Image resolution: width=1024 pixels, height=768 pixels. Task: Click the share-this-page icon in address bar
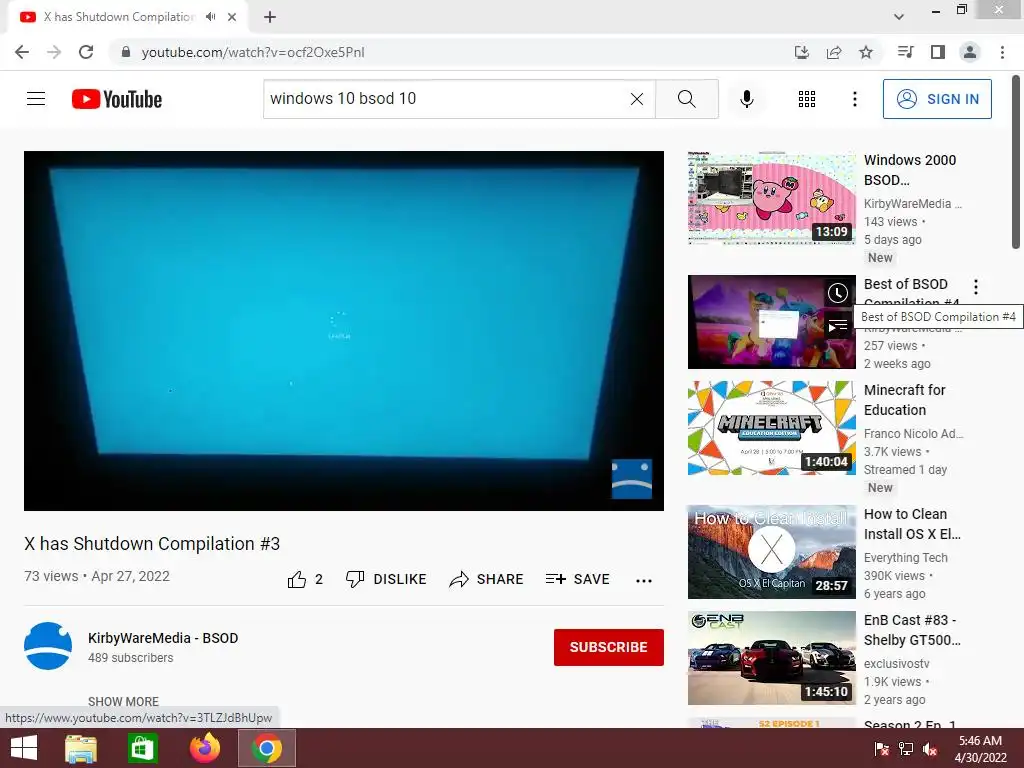(834, 52)
